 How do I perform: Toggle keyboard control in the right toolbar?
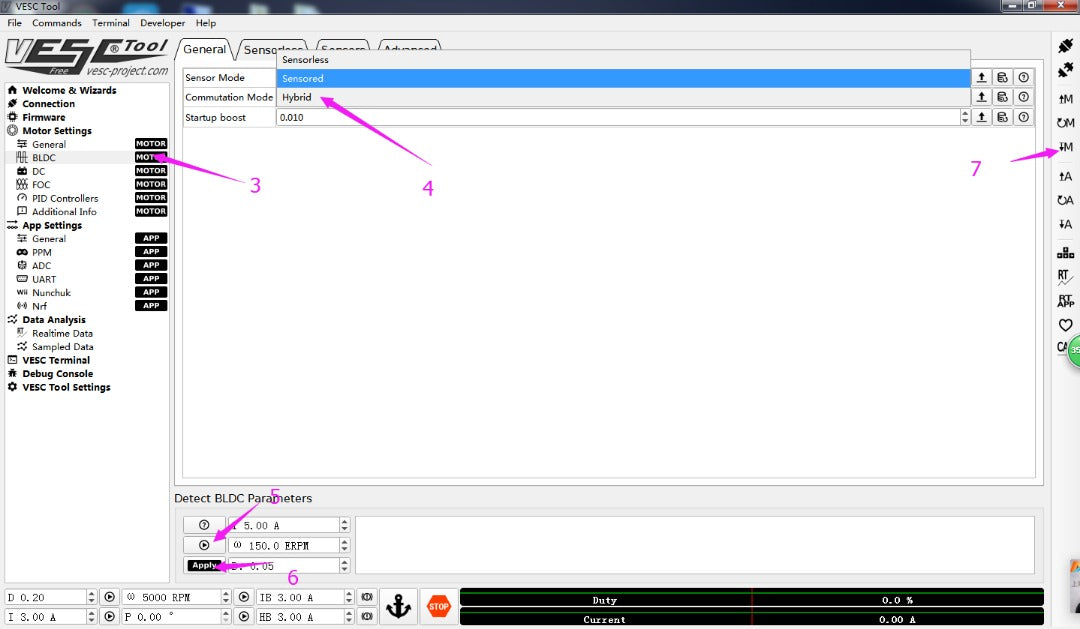click(x=1066, y=253)
